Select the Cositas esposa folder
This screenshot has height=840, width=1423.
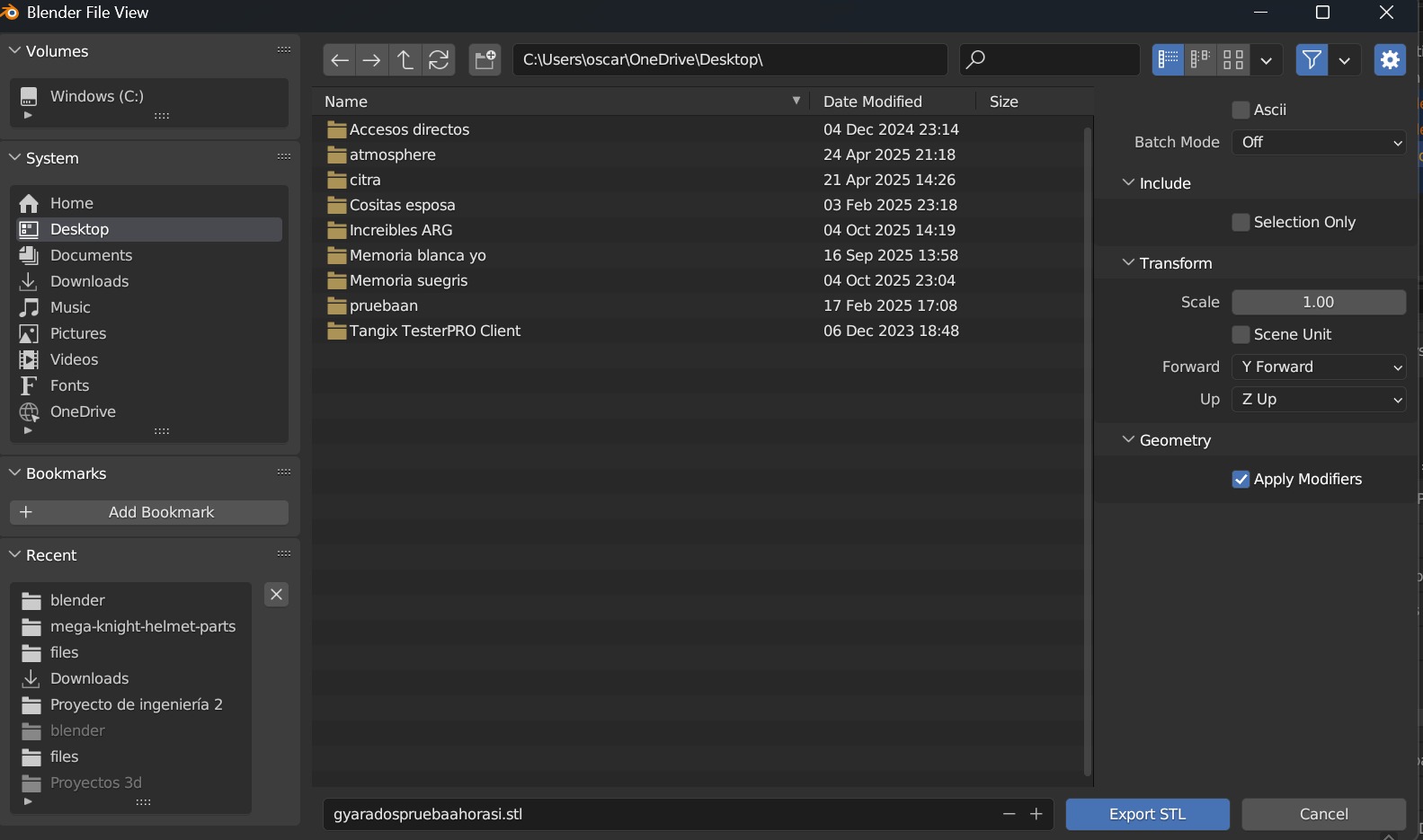(698, 205)
